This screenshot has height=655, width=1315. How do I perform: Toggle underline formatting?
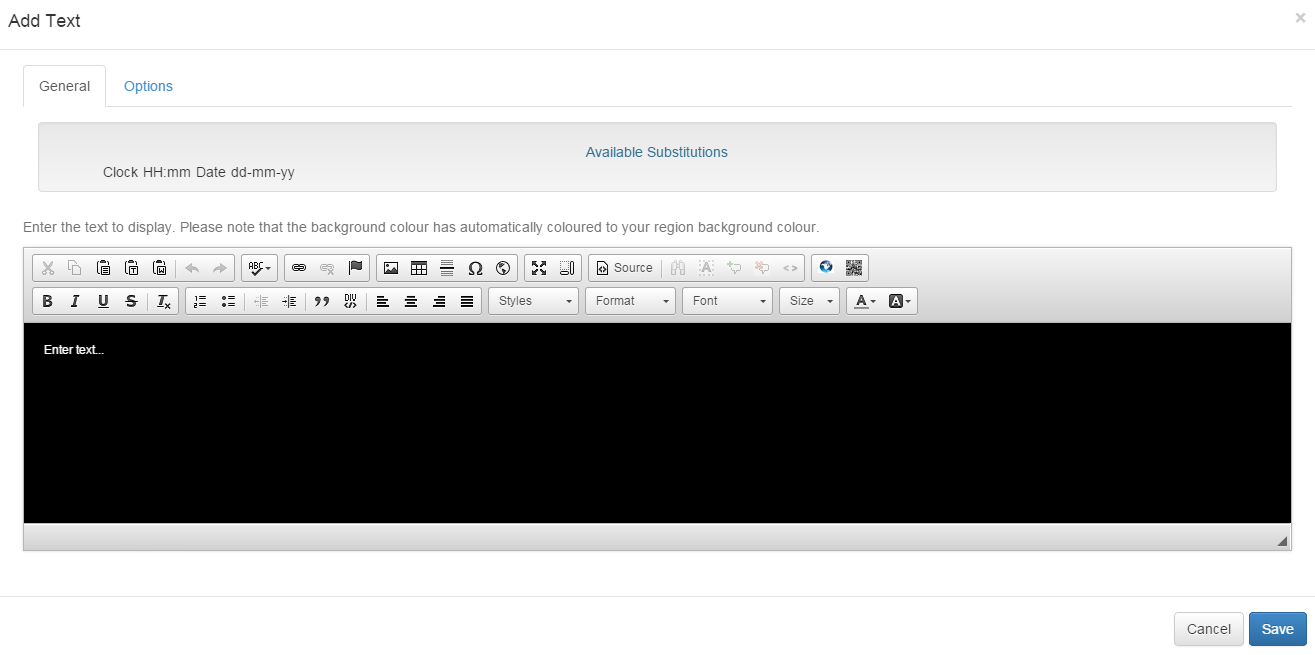pyautogui.click(x=103, y=301)
